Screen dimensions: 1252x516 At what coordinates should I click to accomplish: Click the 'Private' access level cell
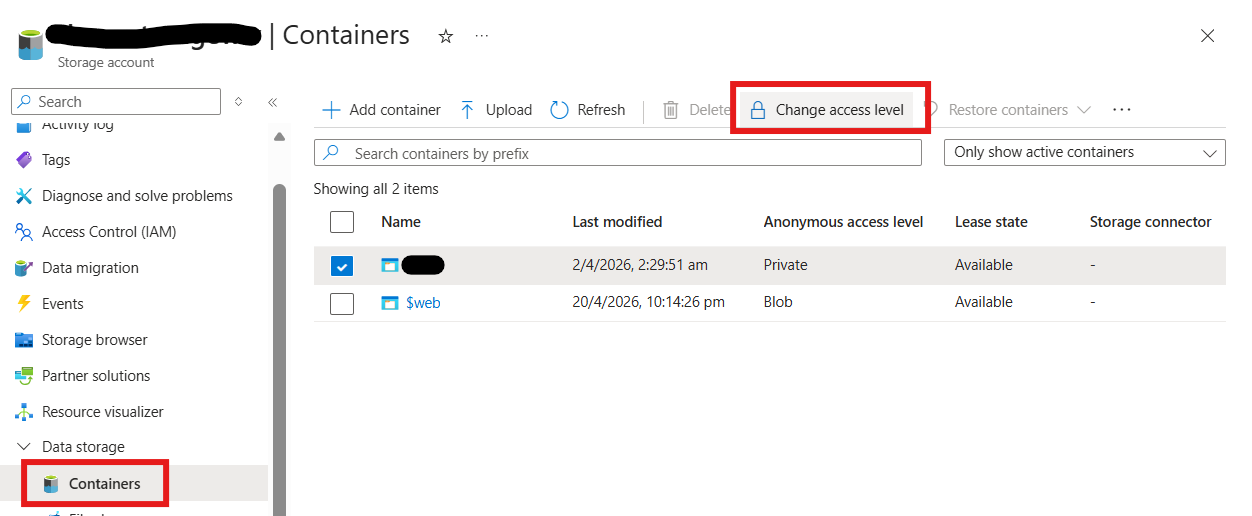coord(785,265)
